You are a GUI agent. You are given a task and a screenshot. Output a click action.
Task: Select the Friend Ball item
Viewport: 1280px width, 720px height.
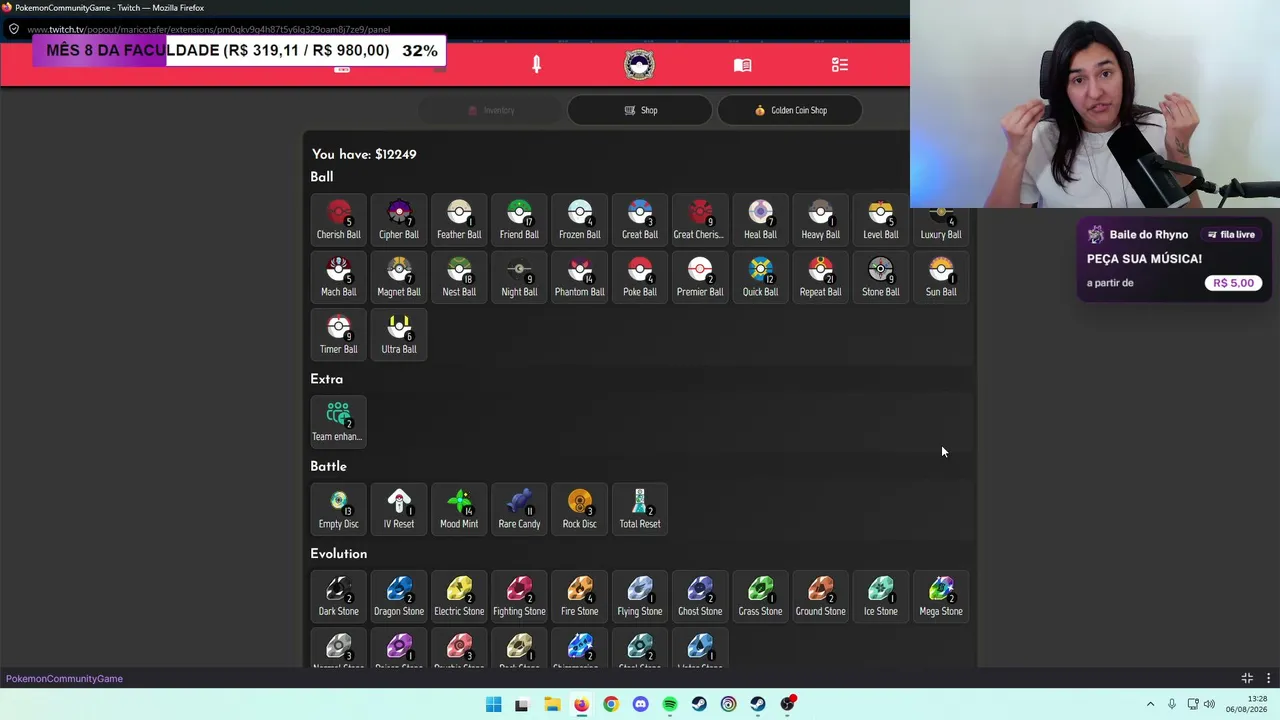[519, 220]
